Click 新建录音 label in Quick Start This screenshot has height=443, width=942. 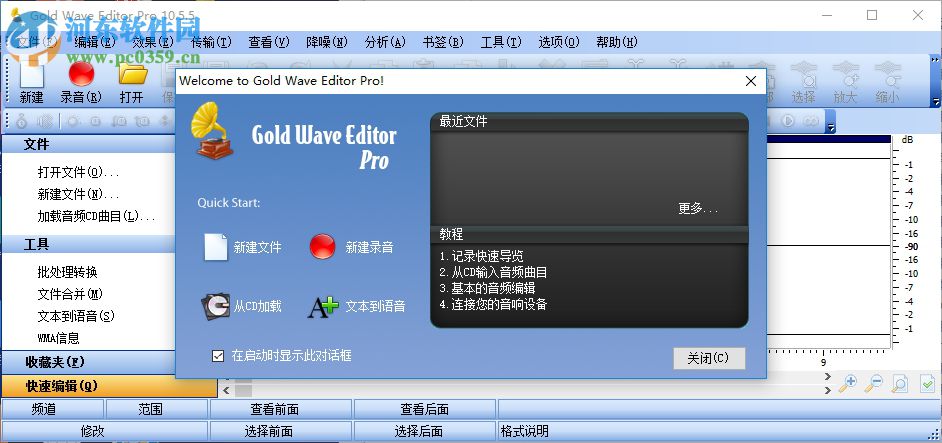click(x=369, y=247)
